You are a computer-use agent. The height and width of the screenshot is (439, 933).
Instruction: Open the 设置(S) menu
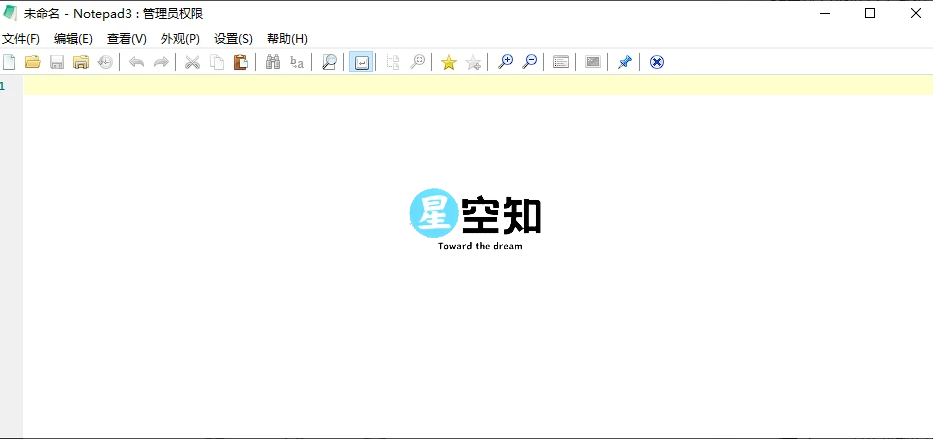pyautogui.click(x=233, y=39)
